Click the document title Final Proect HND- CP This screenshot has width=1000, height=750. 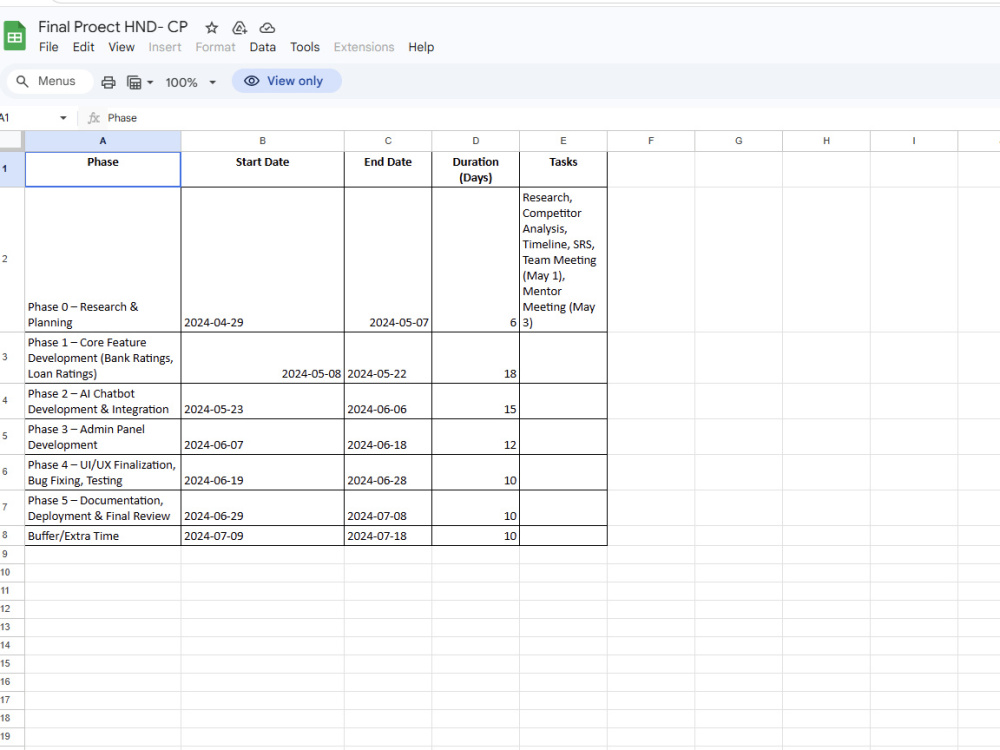coord(113,27)
